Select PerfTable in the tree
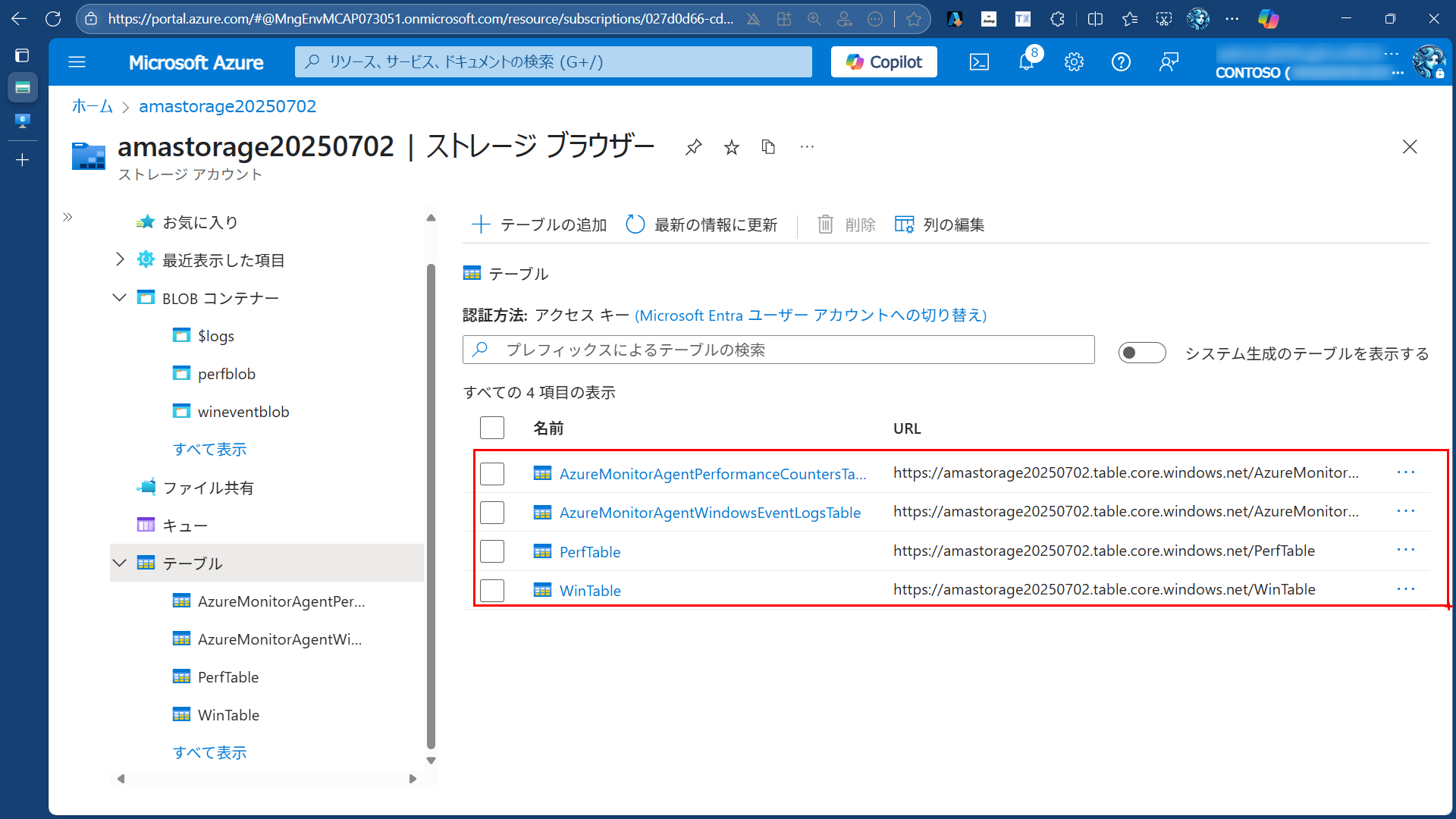 coord(228,677)
